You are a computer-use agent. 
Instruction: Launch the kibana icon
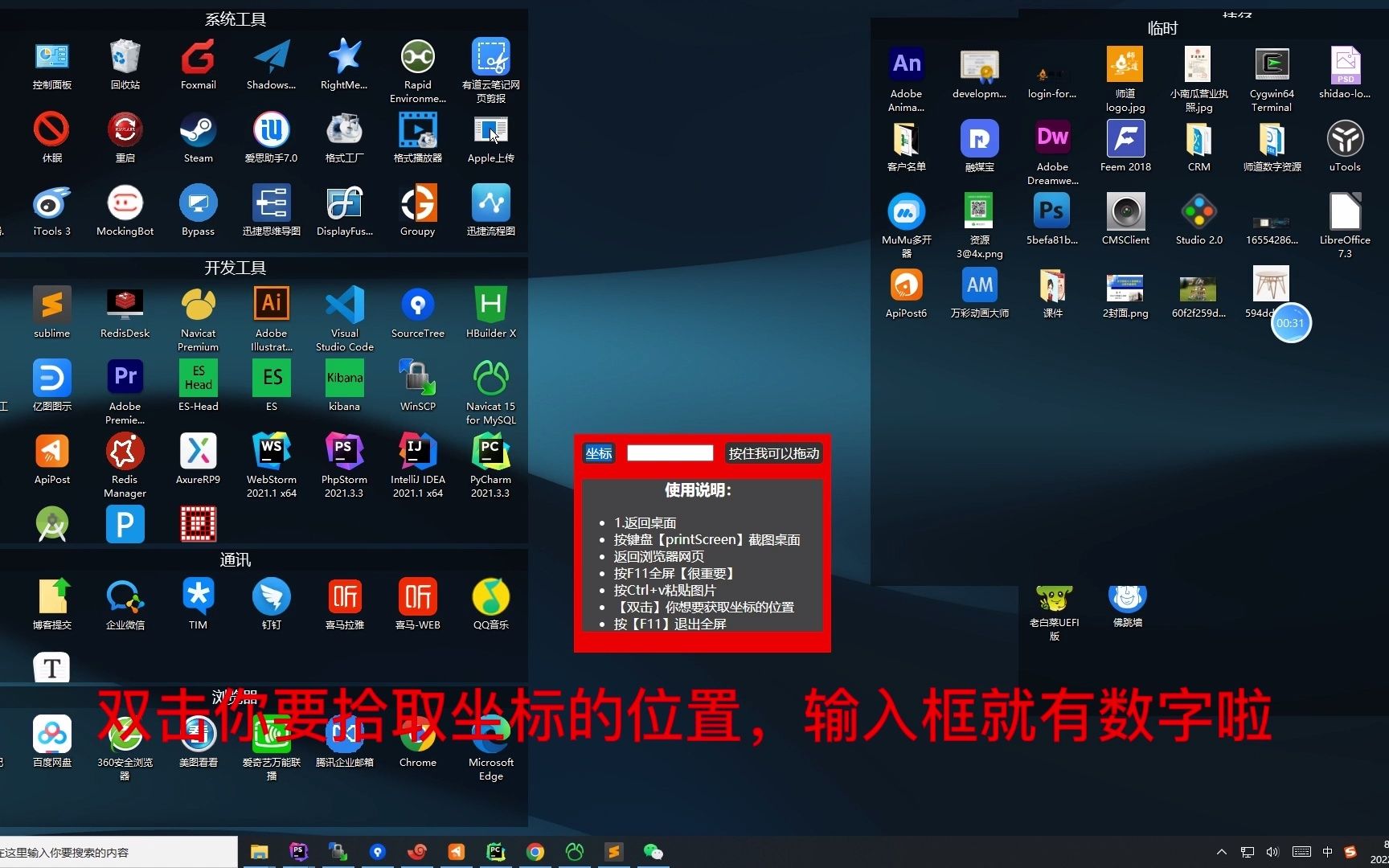[344, 386]
